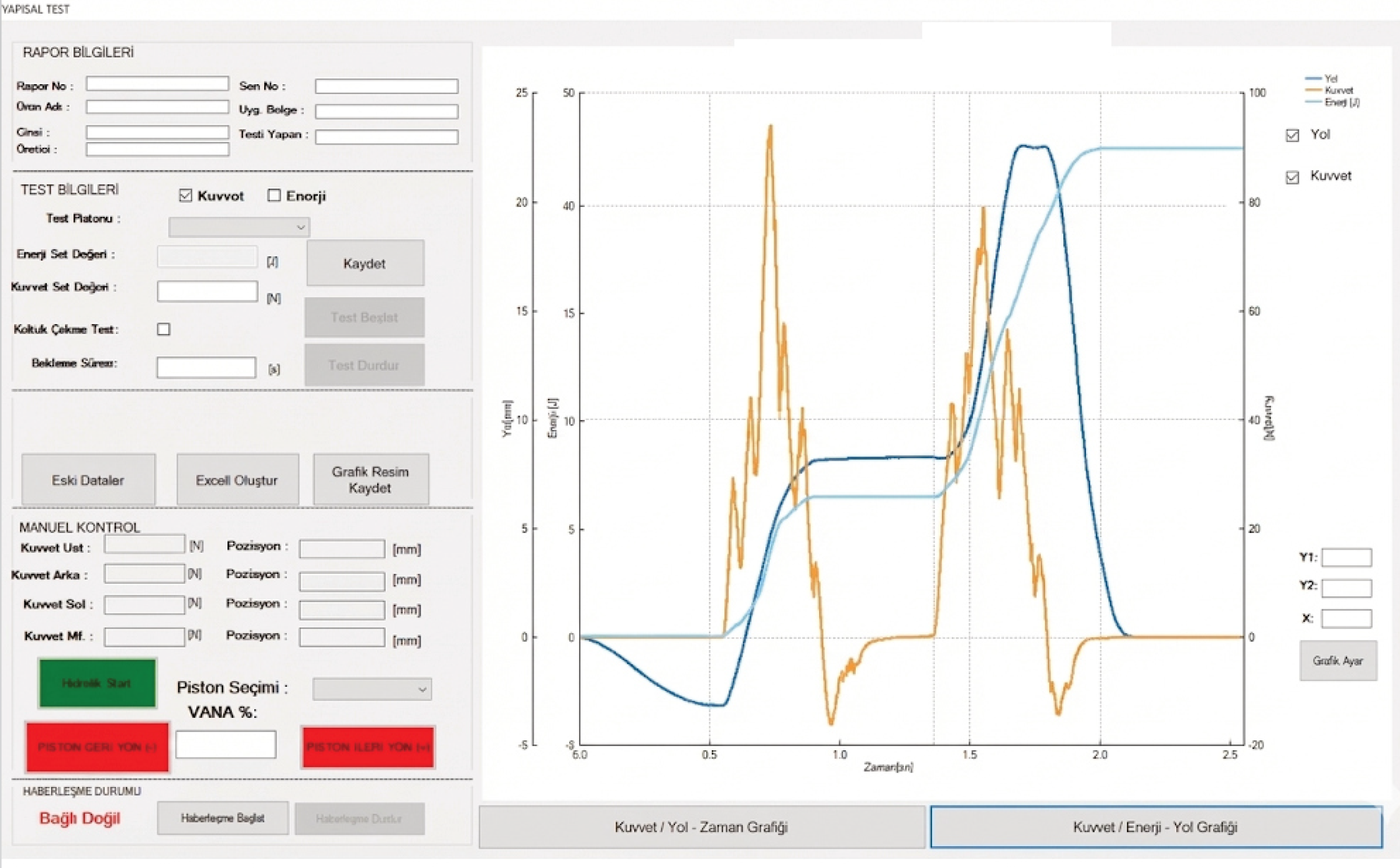
Task: Click the green Hidrolik Start button
Action: 97,683
